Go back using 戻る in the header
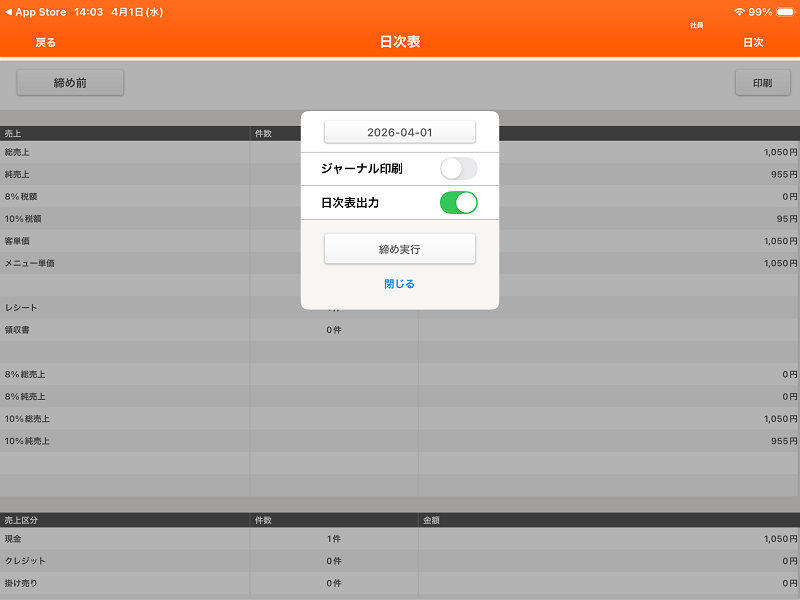This screenshot has height=600, width=800. pyautogui.click(x=46, y=43)
